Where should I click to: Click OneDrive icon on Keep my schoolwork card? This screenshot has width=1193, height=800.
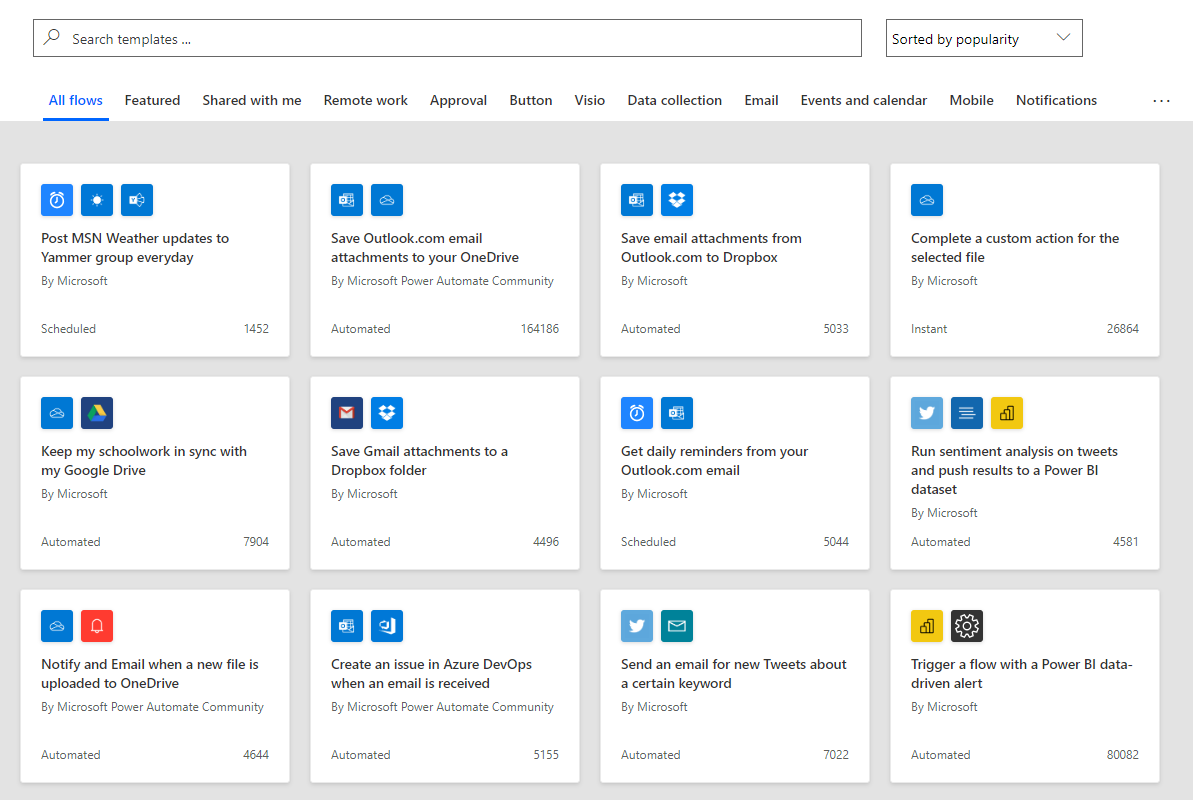point(57,413)
